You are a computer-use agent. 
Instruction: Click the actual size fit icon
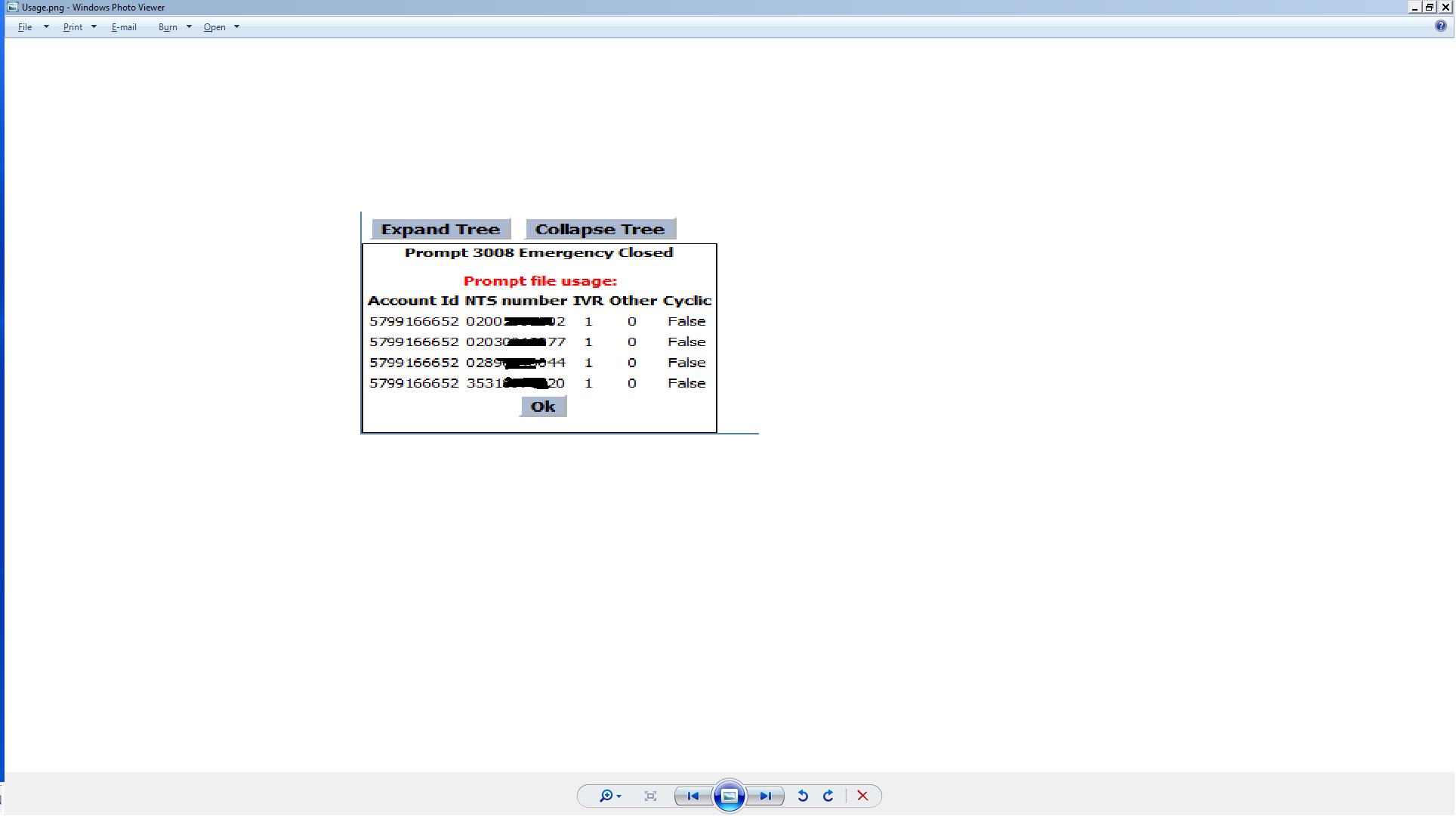[650, 796]
